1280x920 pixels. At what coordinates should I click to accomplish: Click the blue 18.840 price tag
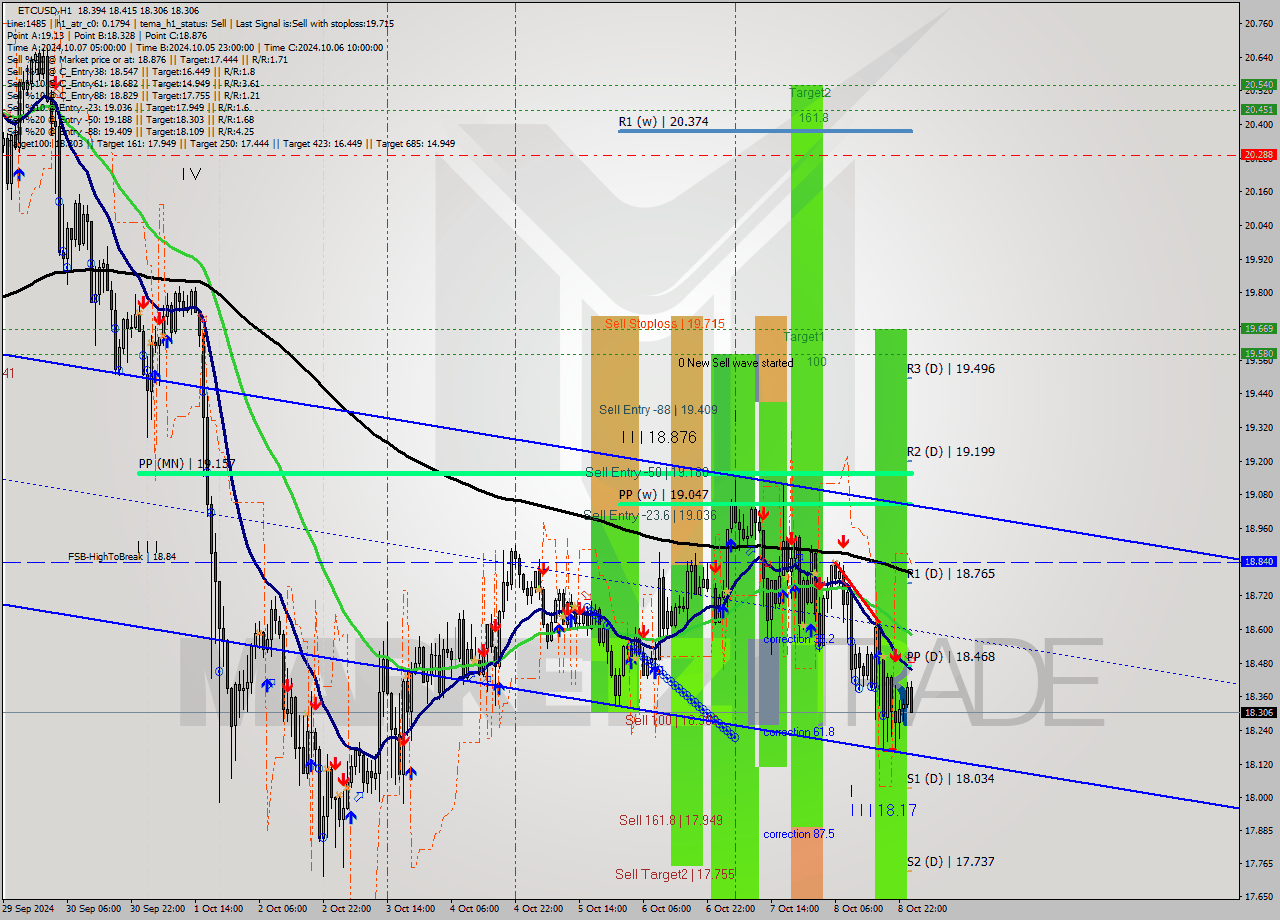[x=1257, y=562]
